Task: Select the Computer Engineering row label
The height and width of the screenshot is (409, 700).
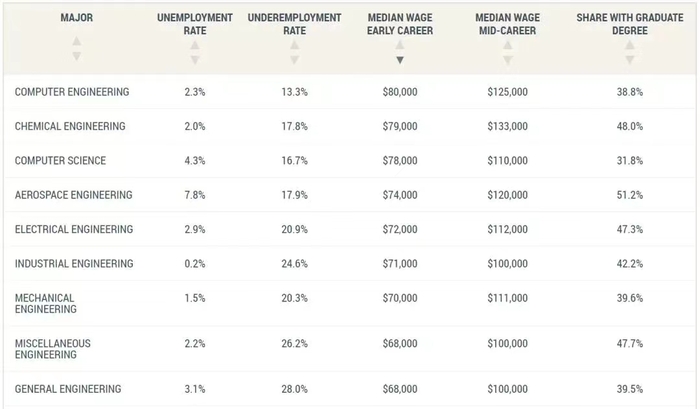Action: pos(72,92)
